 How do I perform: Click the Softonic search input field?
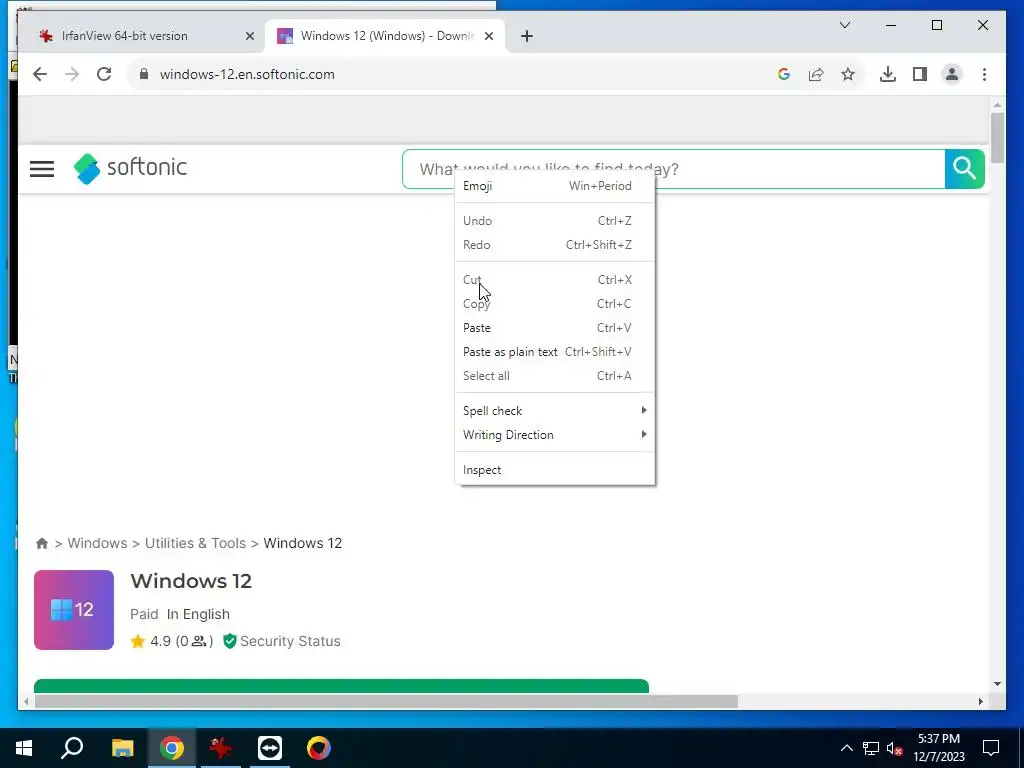[673, 169]
